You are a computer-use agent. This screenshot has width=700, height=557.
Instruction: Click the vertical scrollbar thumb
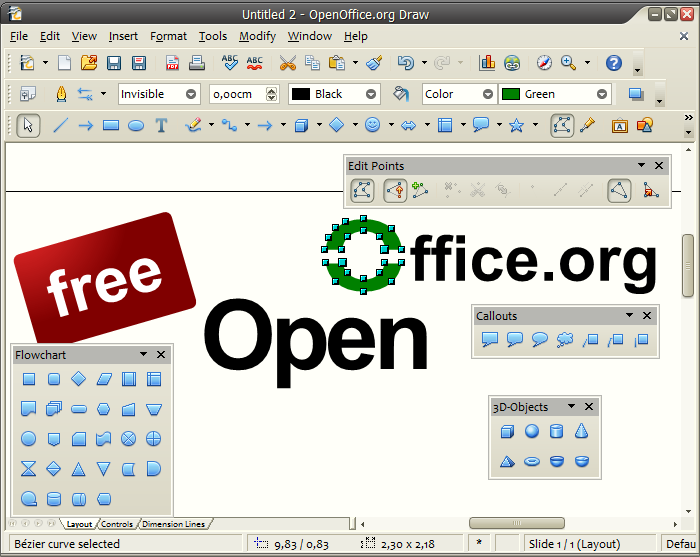point(688,265)
